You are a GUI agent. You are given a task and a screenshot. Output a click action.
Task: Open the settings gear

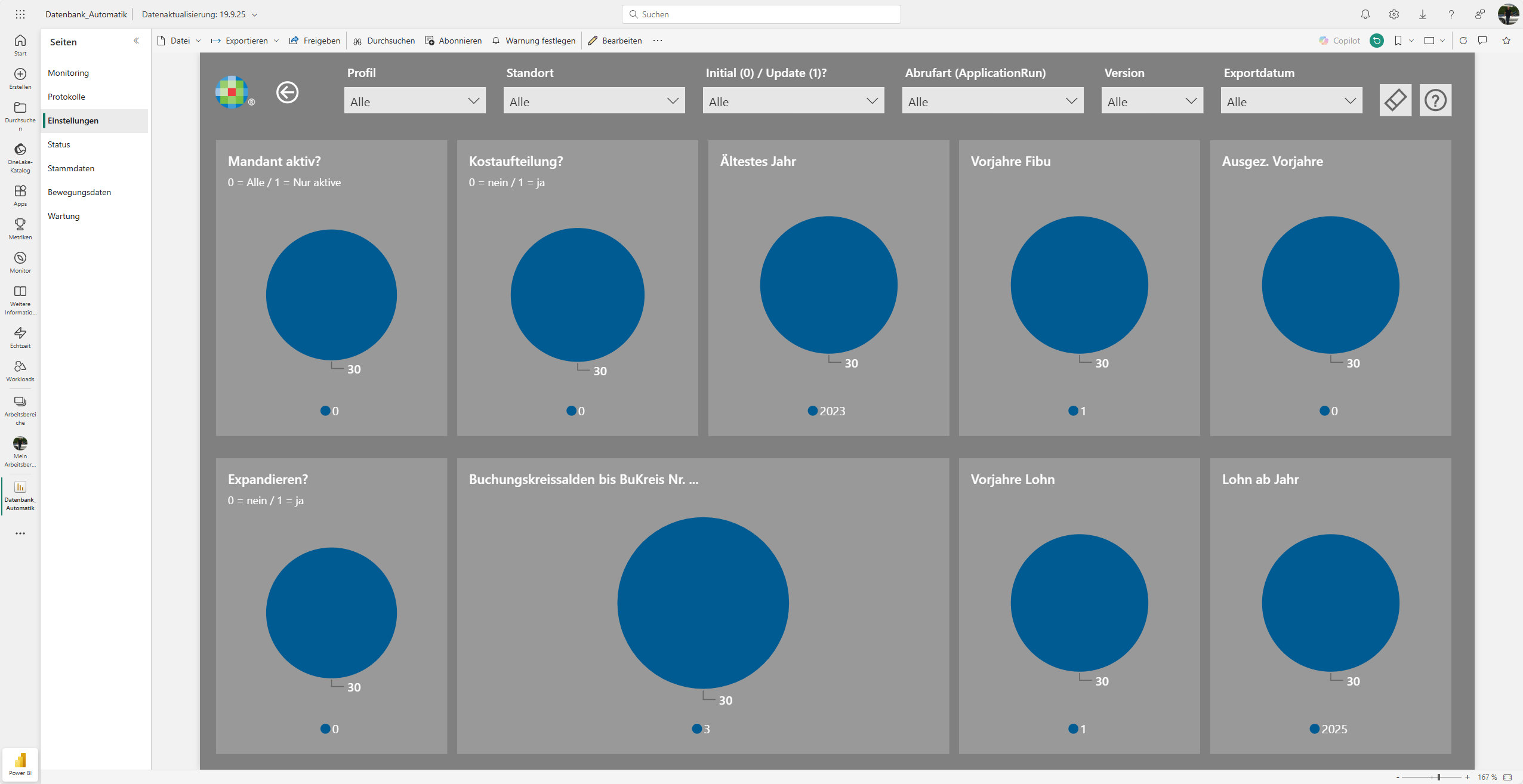pos(1394,14)
